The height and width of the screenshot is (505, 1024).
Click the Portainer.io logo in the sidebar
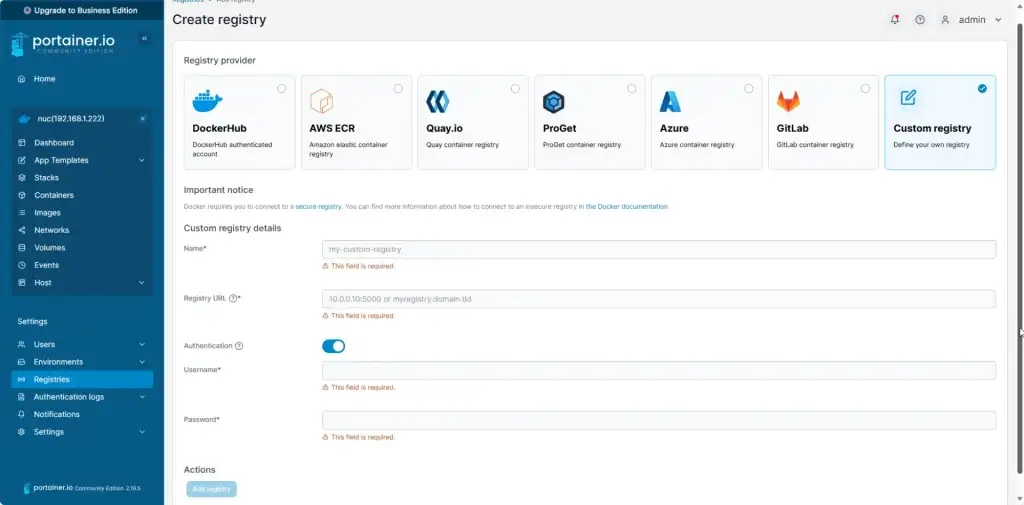[63, 44]
